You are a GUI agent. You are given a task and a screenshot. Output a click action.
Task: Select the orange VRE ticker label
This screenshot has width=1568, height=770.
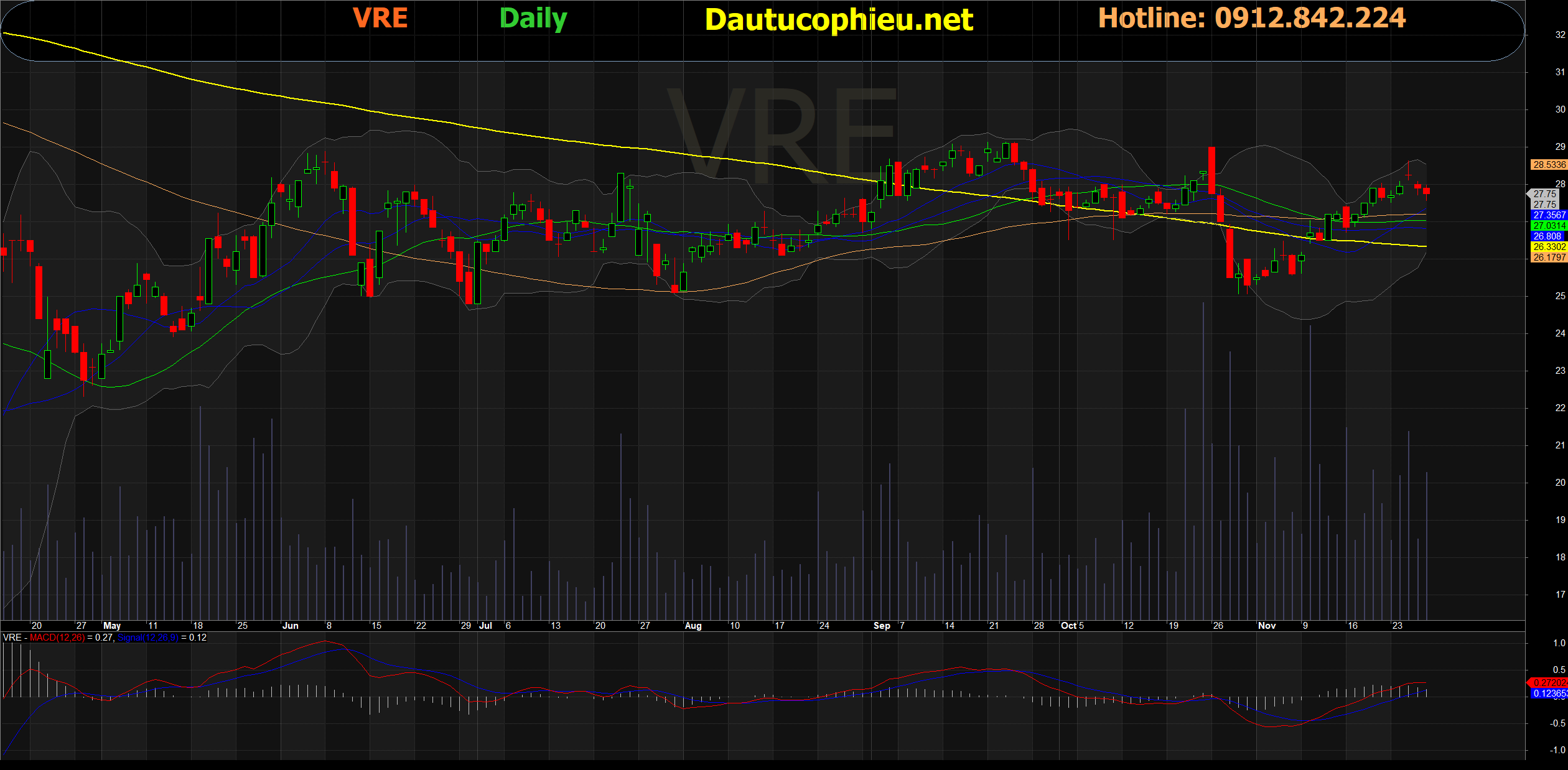(x=380, y=18)
